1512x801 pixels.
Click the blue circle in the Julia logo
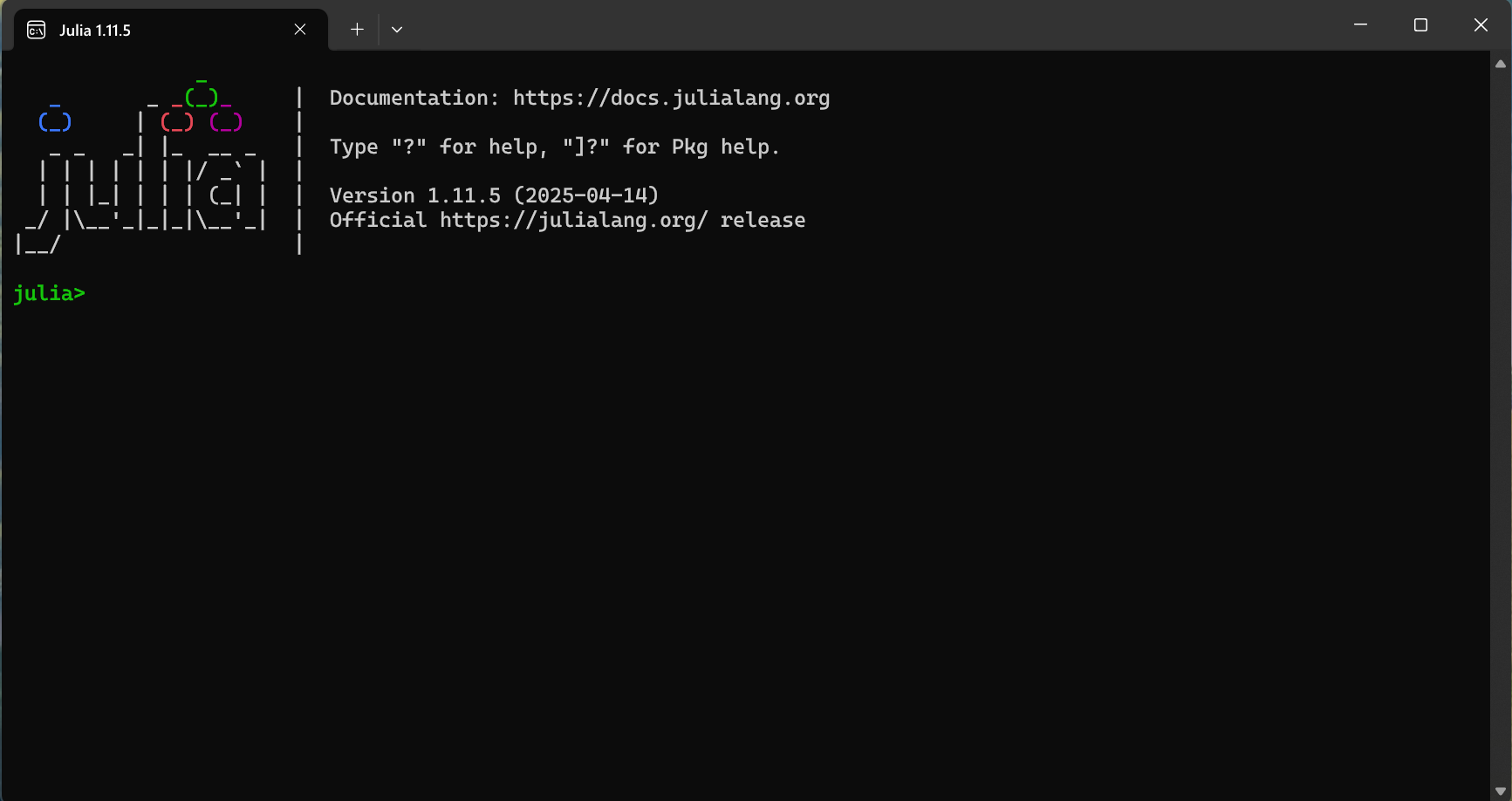[55, 121]
